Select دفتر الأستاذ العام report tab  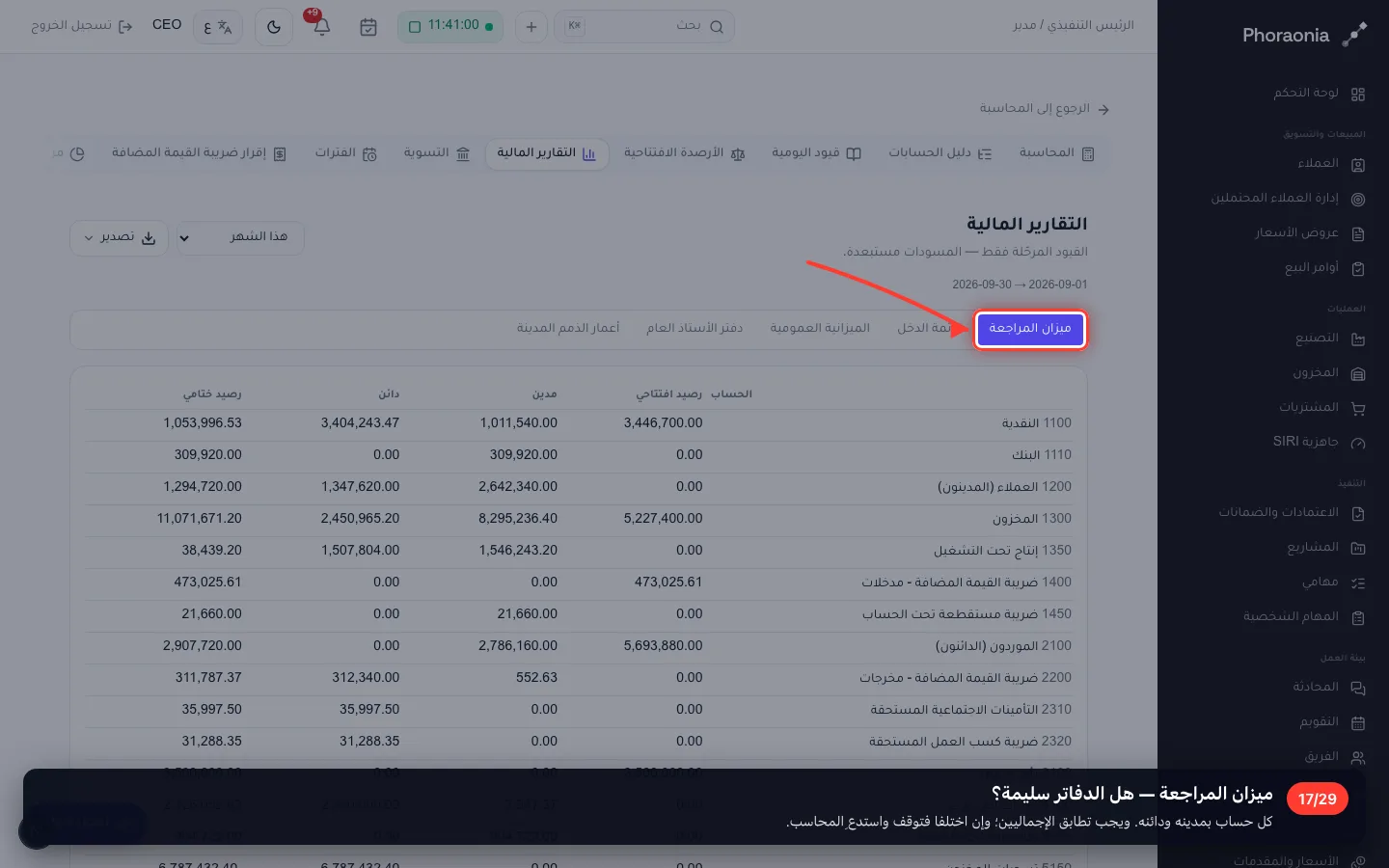[694, 329]
